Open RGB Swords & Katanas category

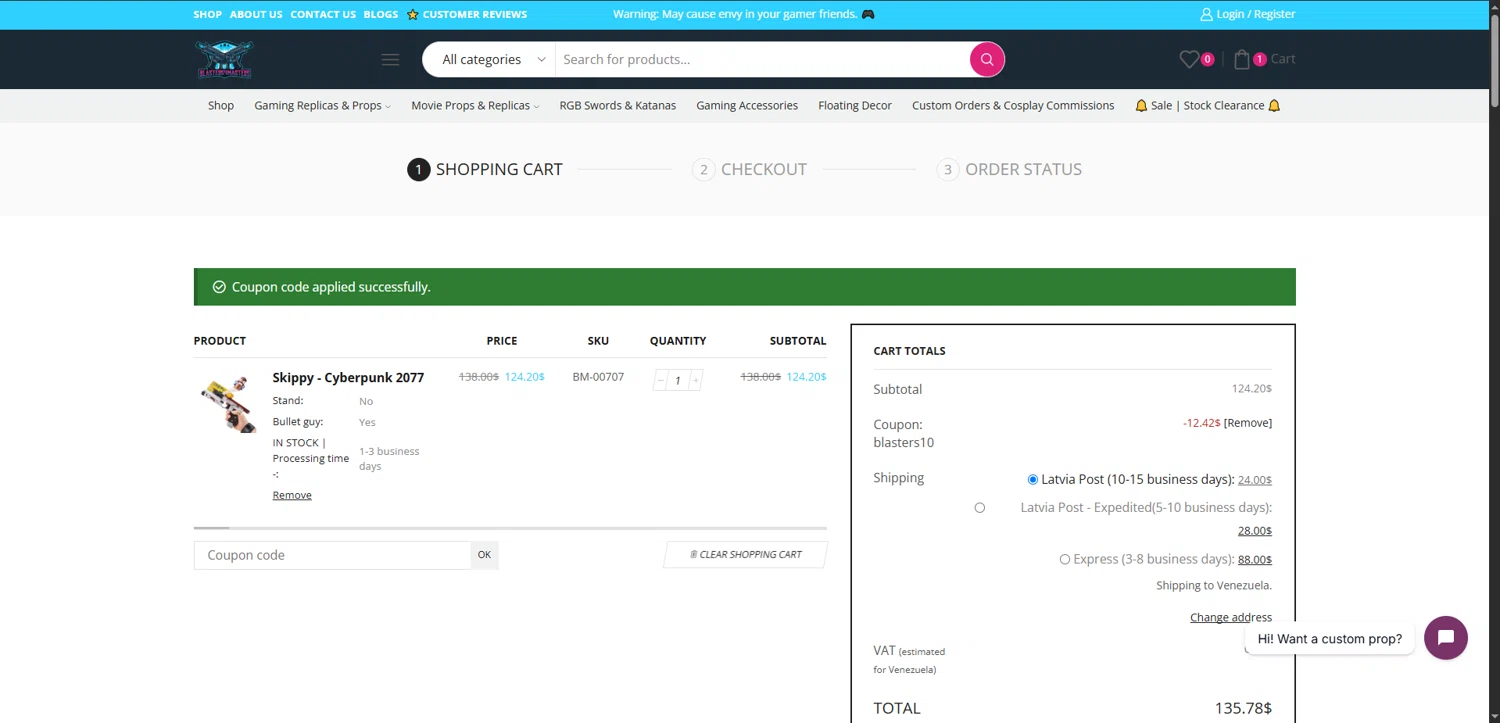coord(618,105)
